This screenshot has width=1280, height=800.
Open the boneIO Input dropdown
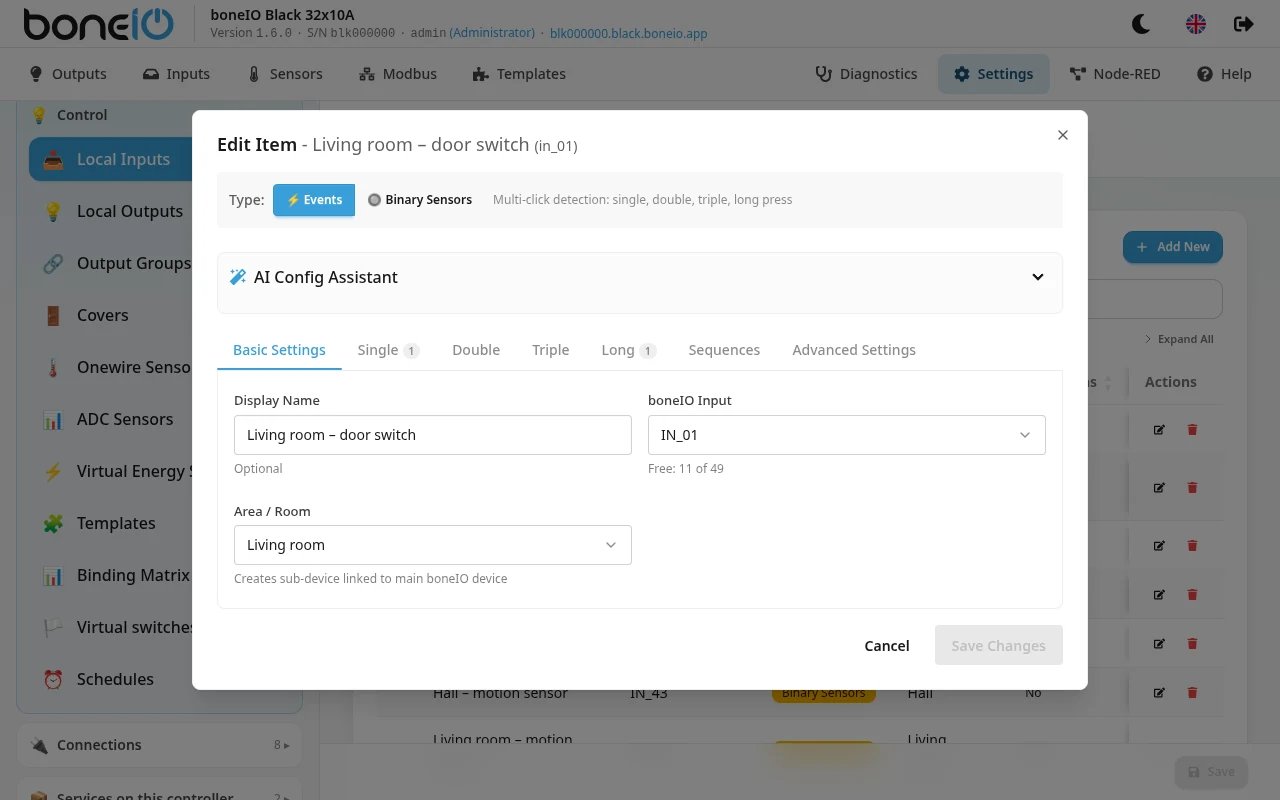click(x=847, y=435)
